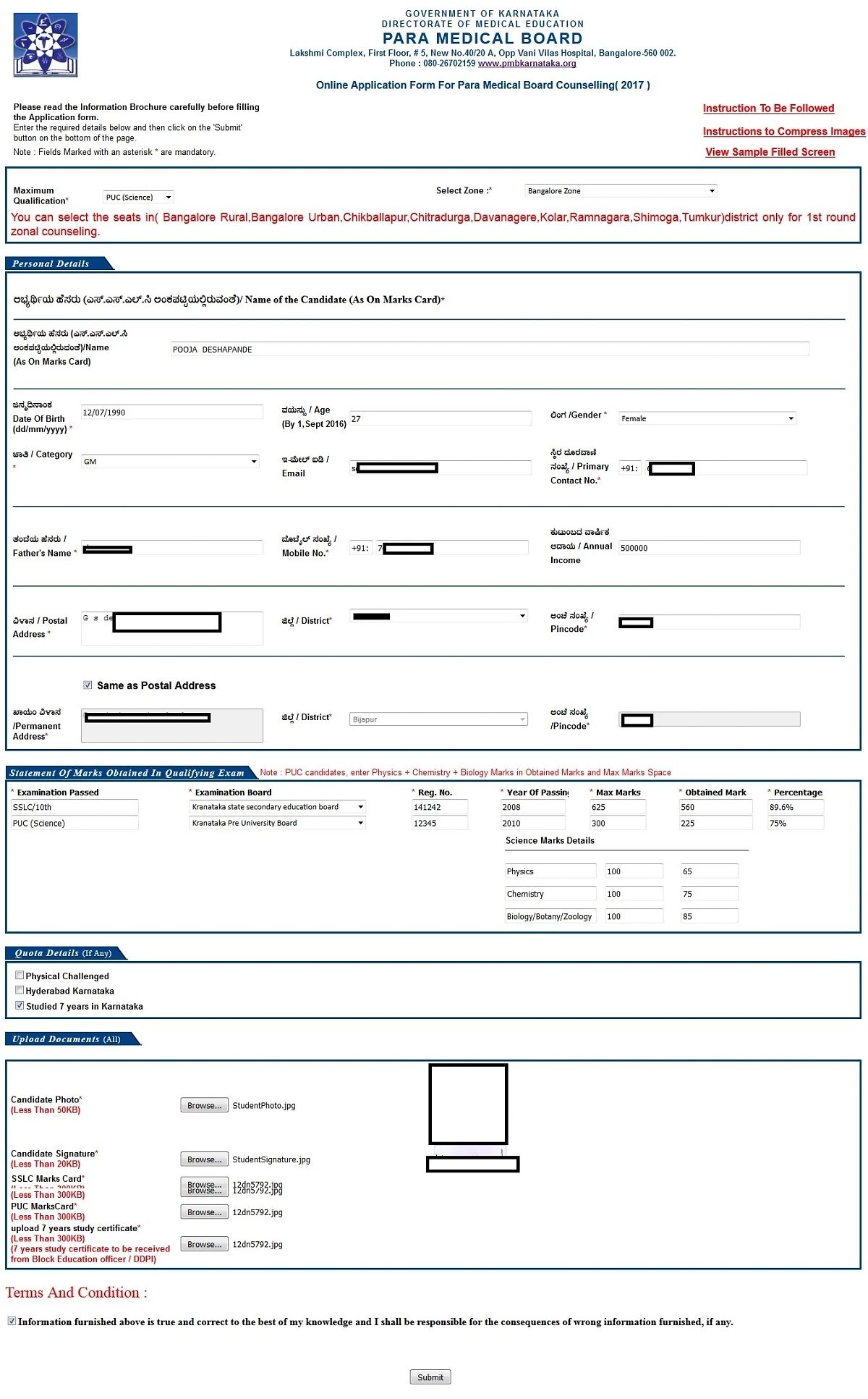Click the Father's Name field
Image resolution: width=868 pixels, height=1399 pixels.
click(x=172, y=548)
